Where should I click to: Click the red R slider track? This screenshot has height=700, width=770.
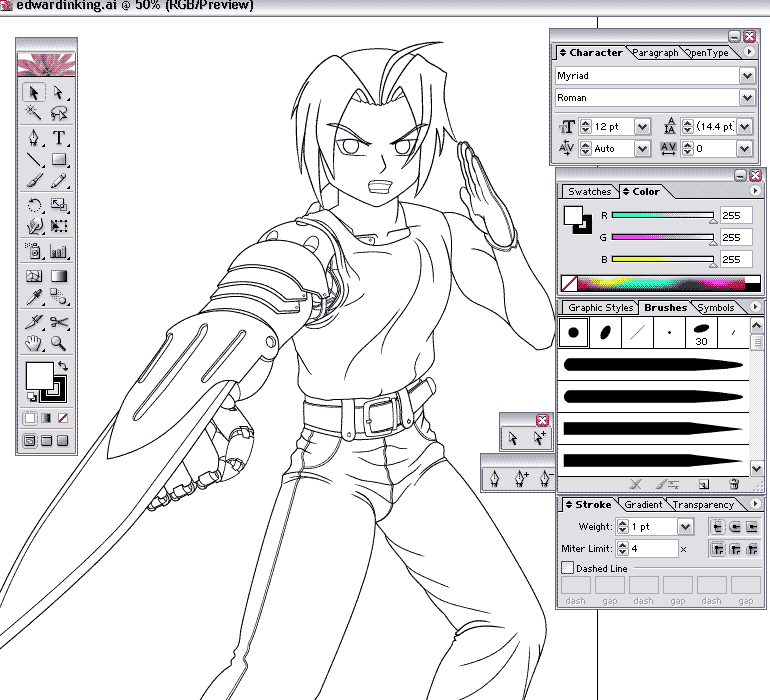pos(662,215)
